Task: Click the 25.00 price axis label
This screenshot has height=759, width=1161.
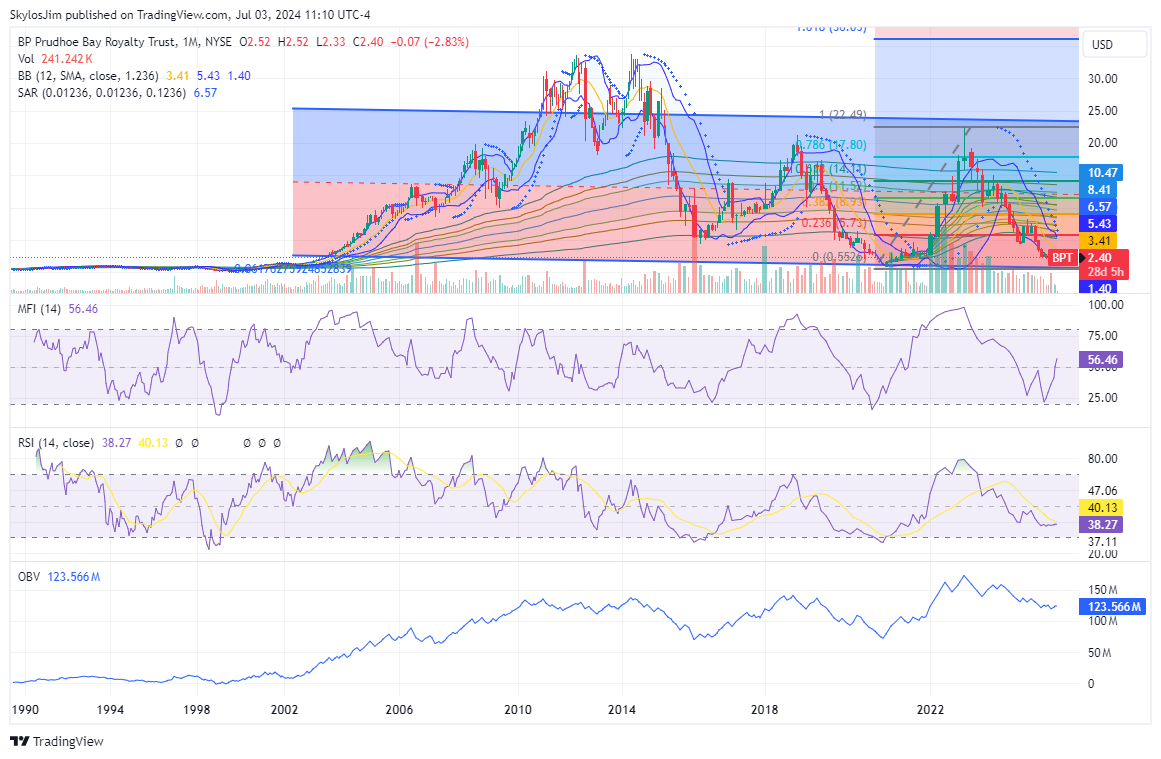Action: point(1103,111)
